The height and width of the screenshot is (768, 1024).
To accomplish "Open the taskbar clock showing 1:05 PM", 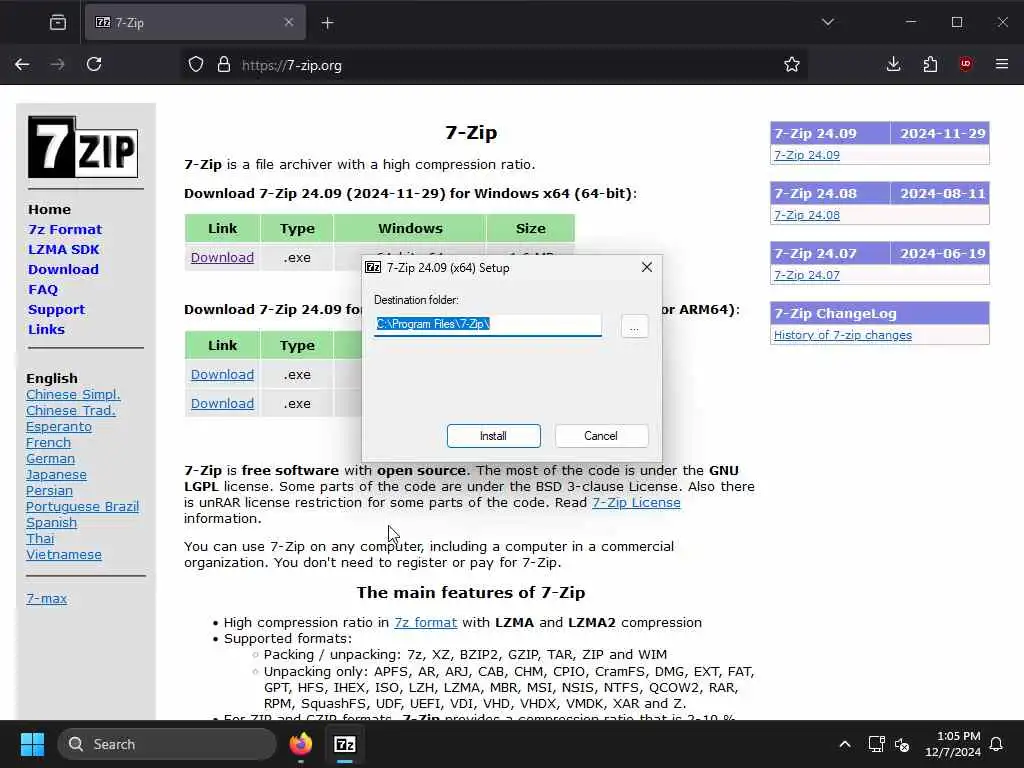I will coord(953,744).
